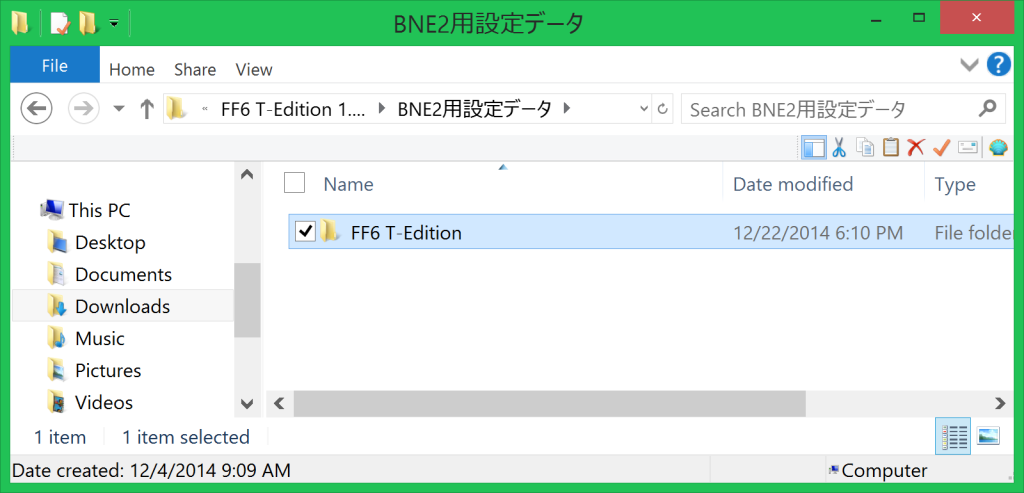Image resolution: width=1024 pixels, height=493 pixels.
Task: Open the Quick Access Toolbar customize dropdown
Action: pyautogui.click(x=114, y=24)
